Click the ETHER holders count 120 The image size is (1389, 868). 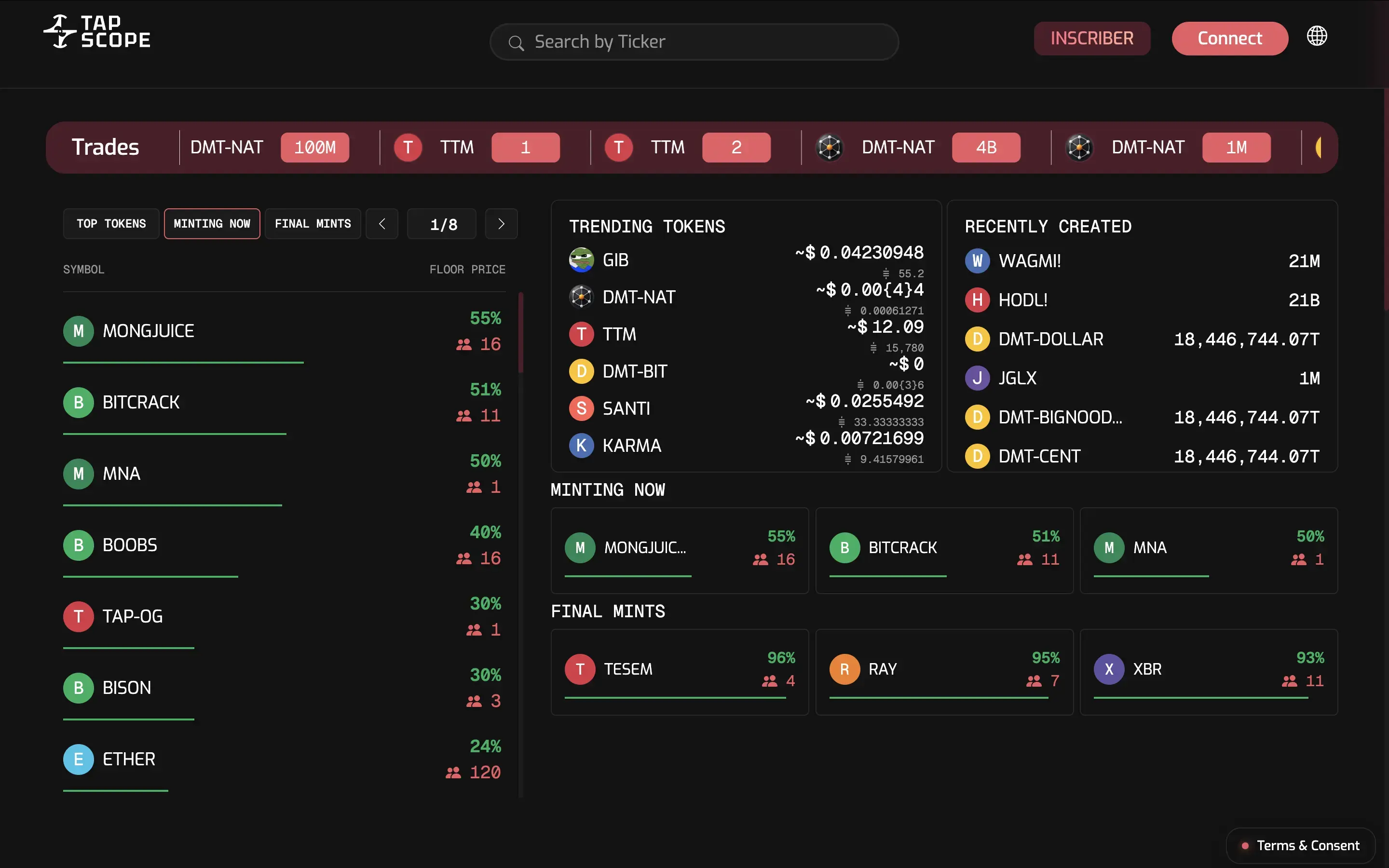point(485,773)
